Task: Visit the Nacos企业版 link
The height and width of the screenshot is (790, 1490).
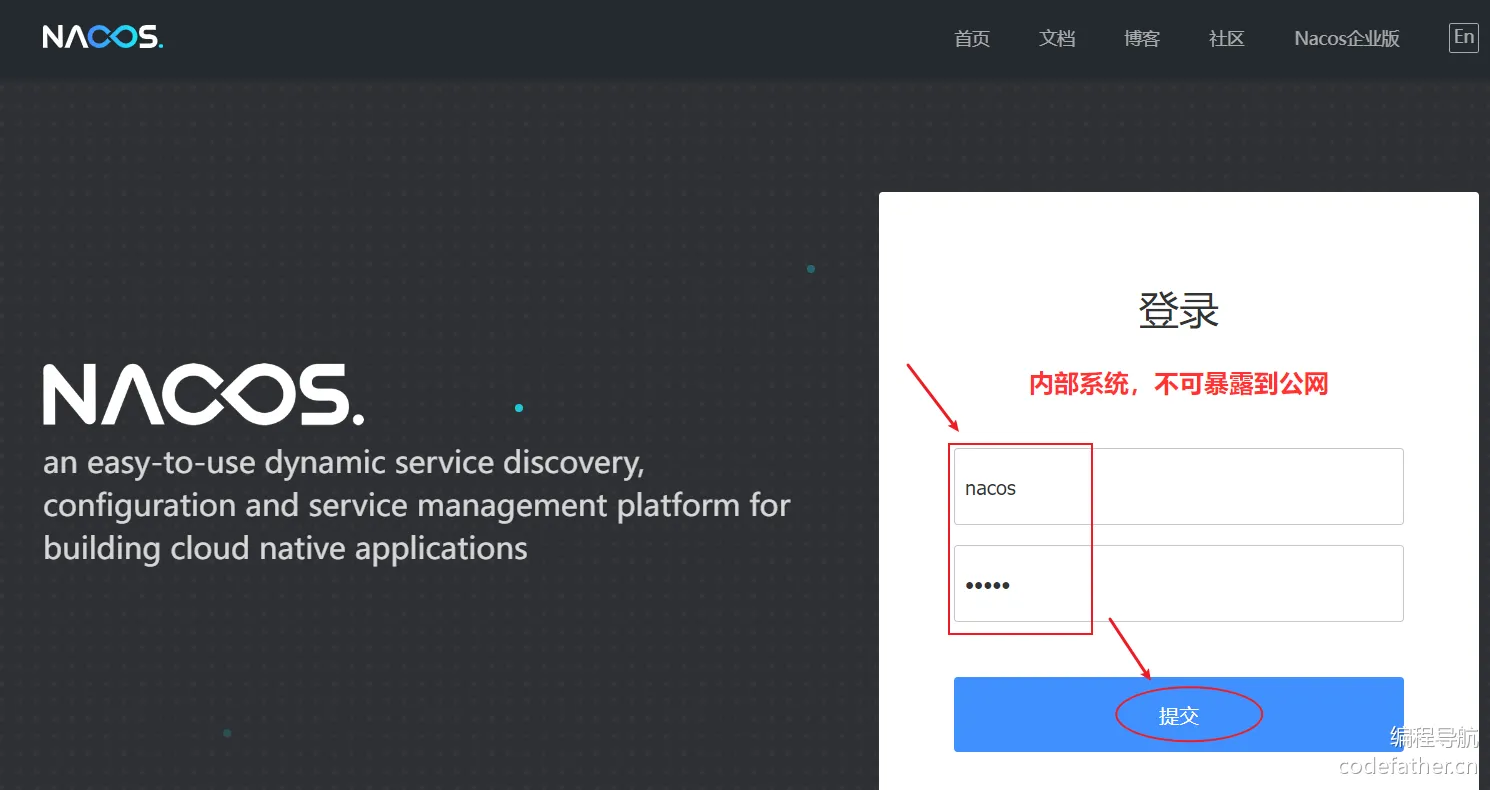Action: 1347,39
